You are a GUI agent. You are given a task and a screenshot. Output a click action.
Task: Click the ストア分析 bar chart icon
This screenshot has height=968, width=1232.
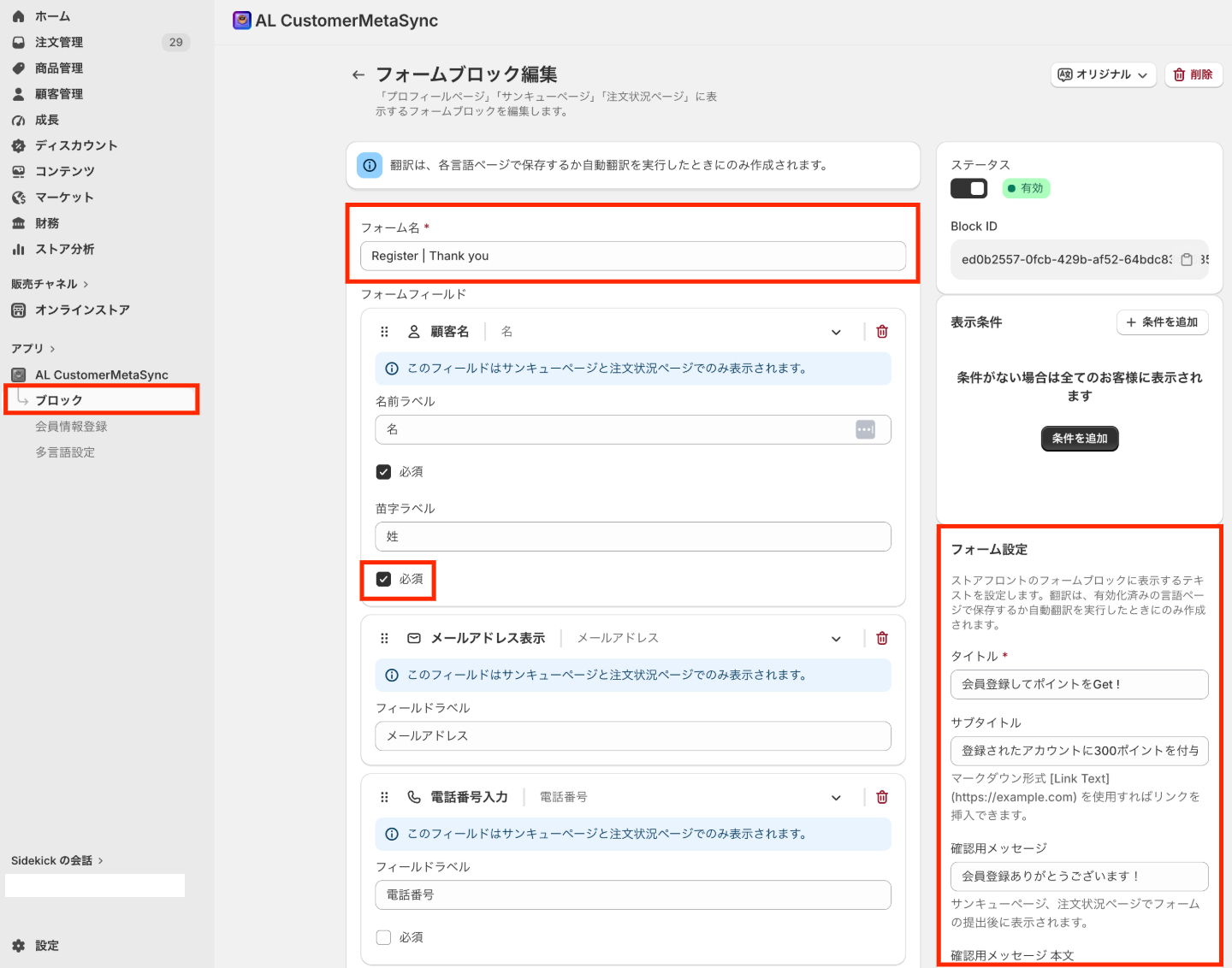18,249
